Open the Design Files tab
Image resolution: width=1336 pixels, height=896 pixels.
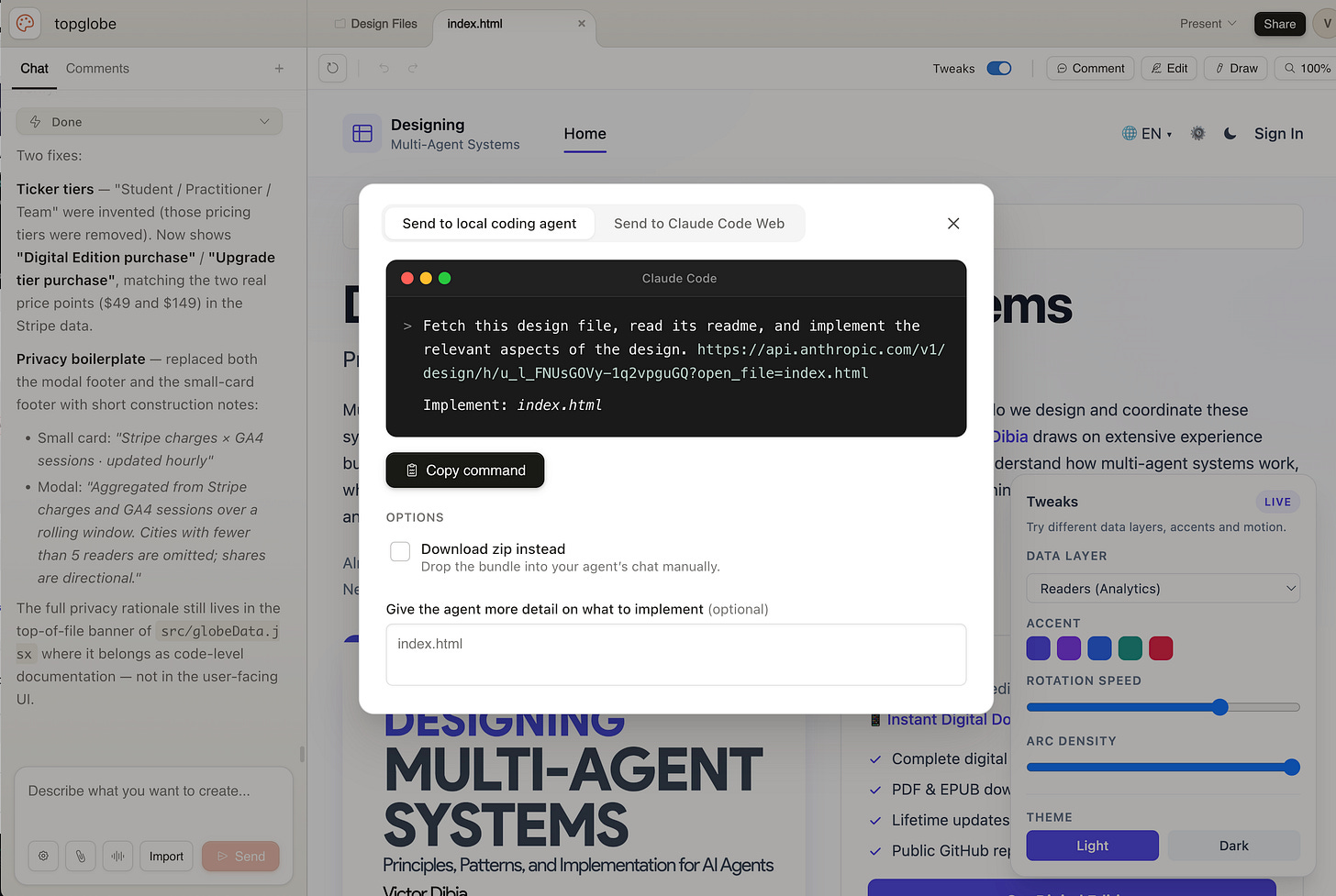[x=375, y=24]
